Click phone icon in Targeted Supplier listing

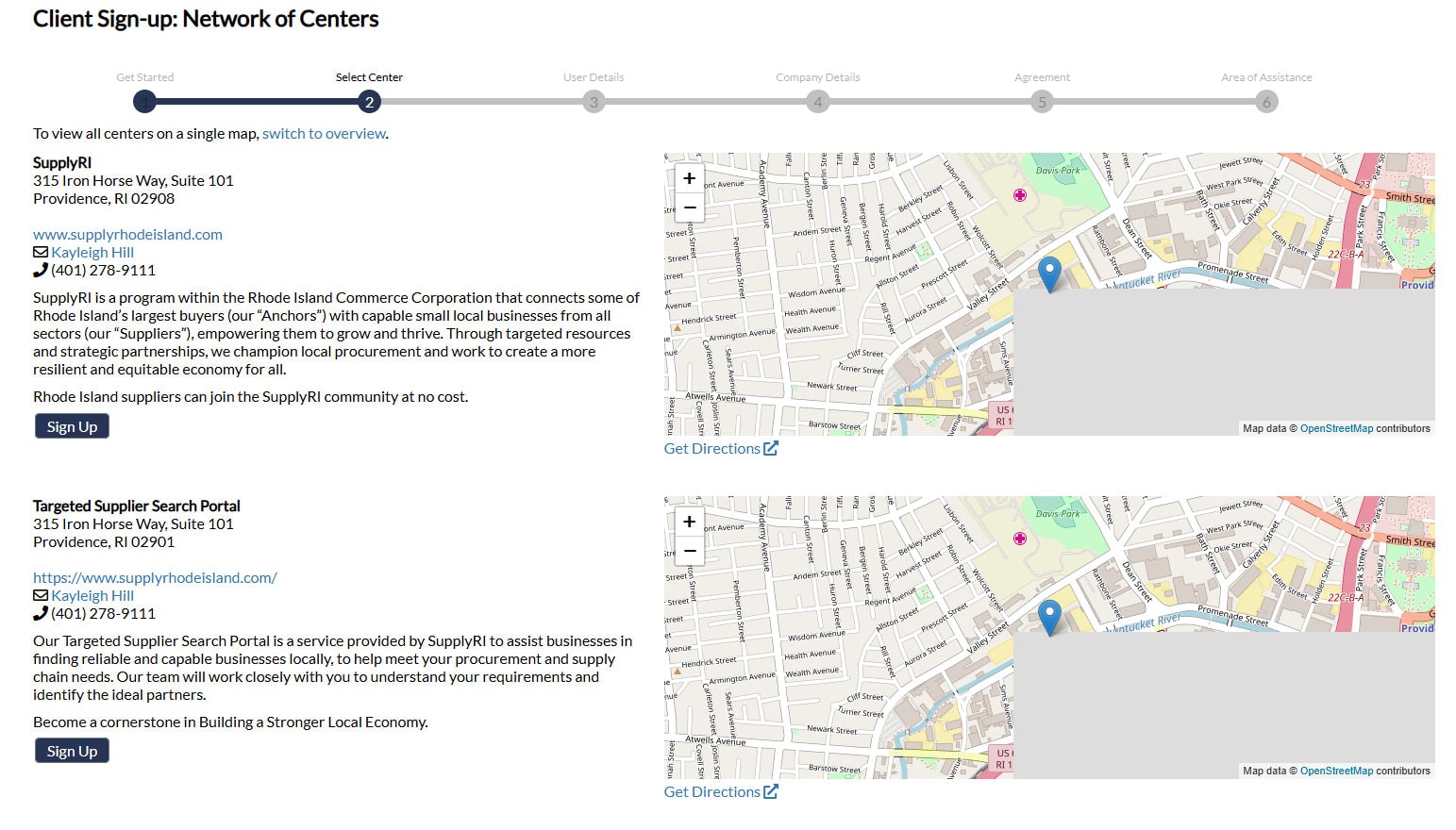pyautogui.click(x=40, y=613)
